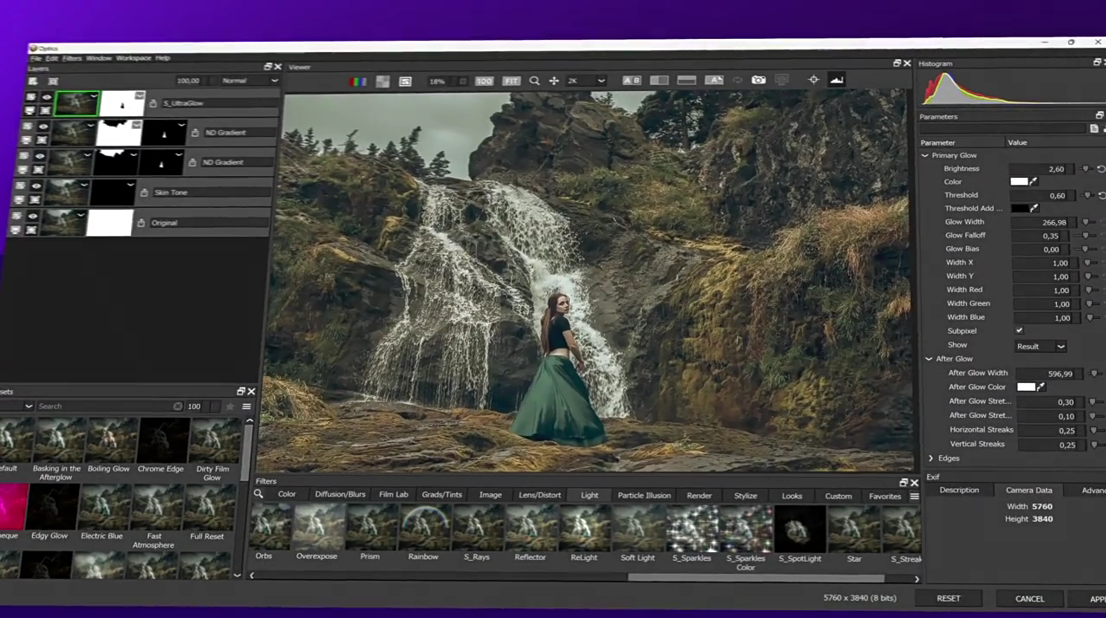Toggle visibility of the Skin Tone layer
The height and width of the screenshot is (618, 1106).
click(36, 186)
